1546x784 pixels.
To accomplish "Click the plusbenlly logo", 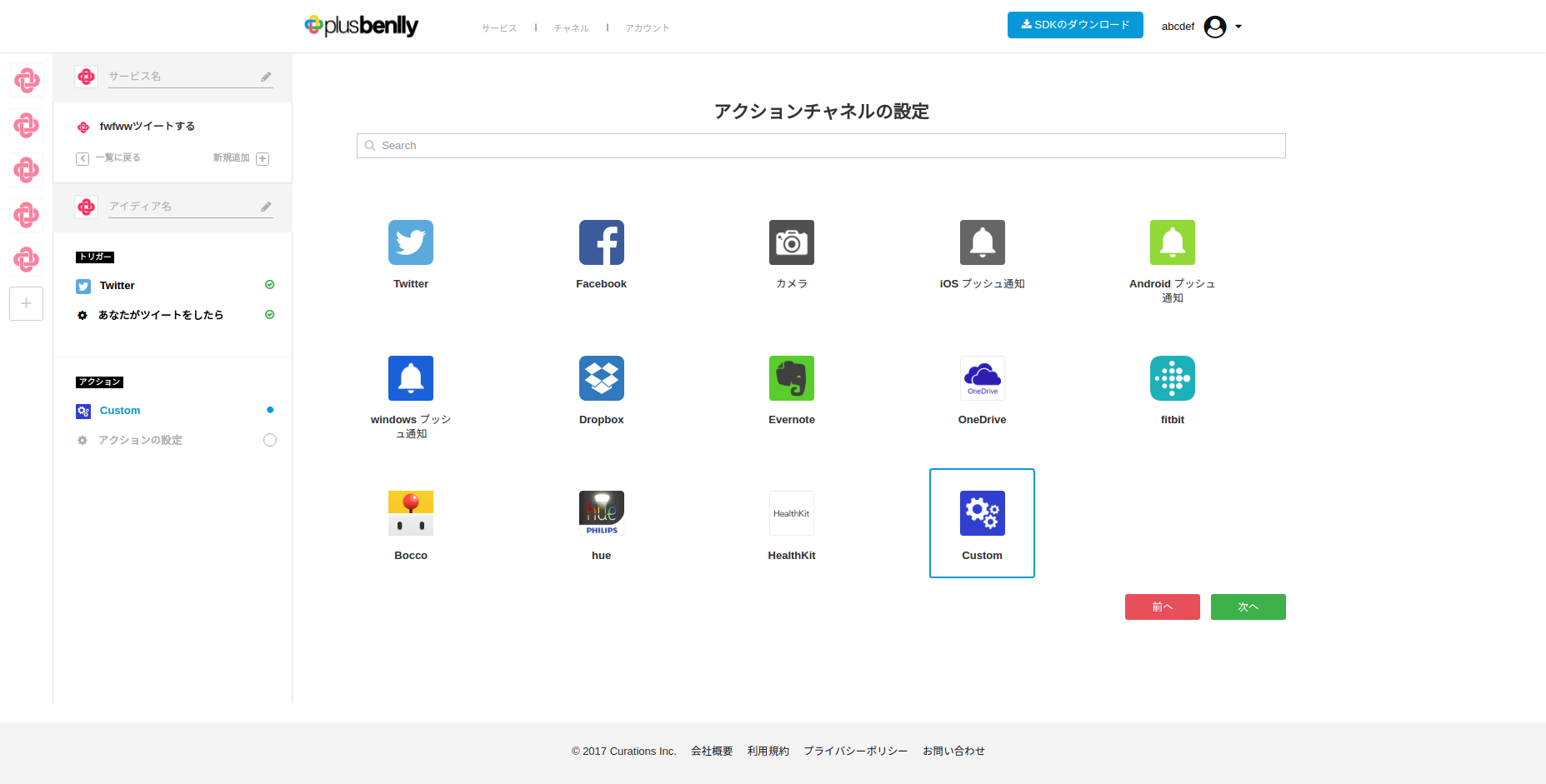I will click(362, 26).
